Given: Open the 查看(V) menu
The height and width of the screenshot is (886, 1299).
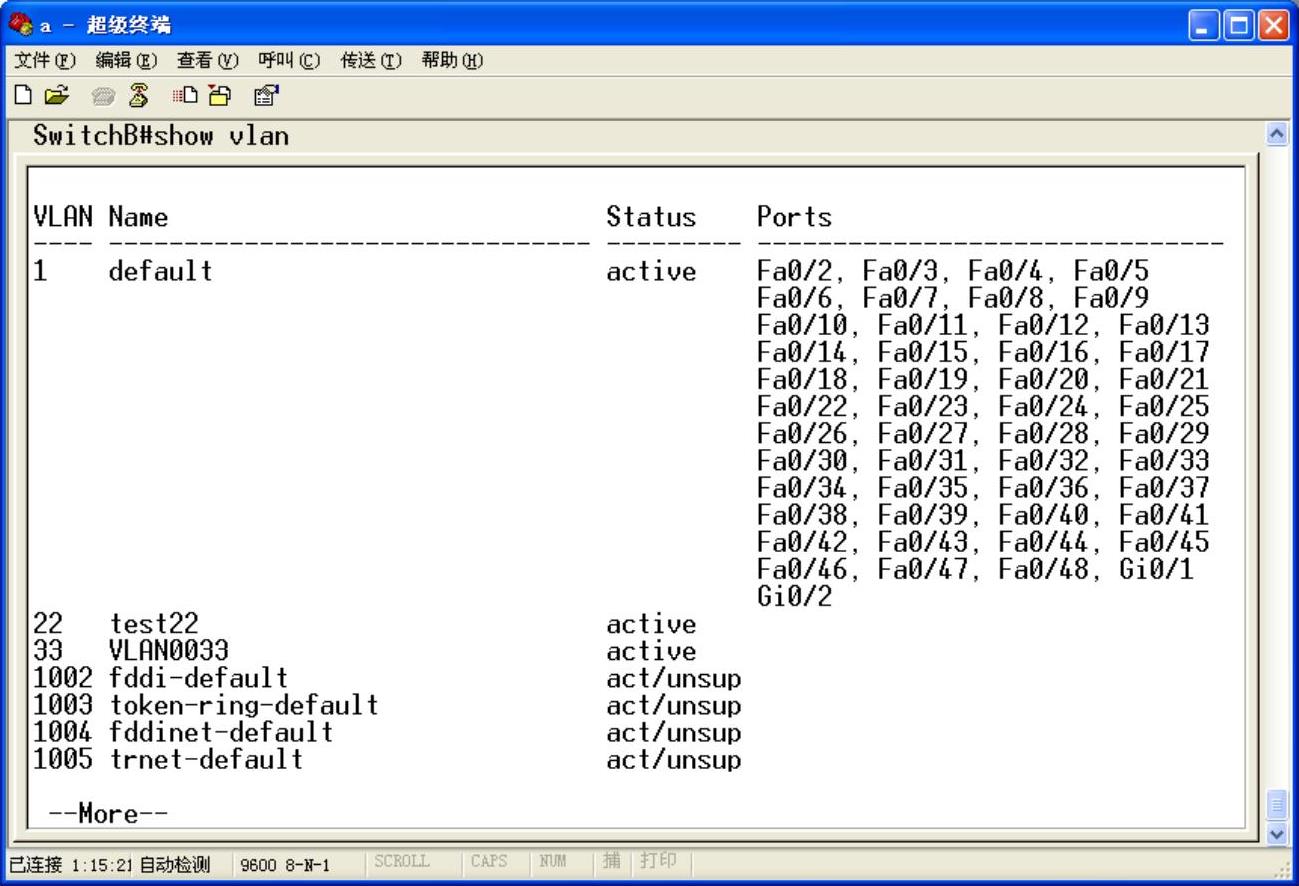Looking at the screenshot, I should pyautogui.click(x=208, y=61).
